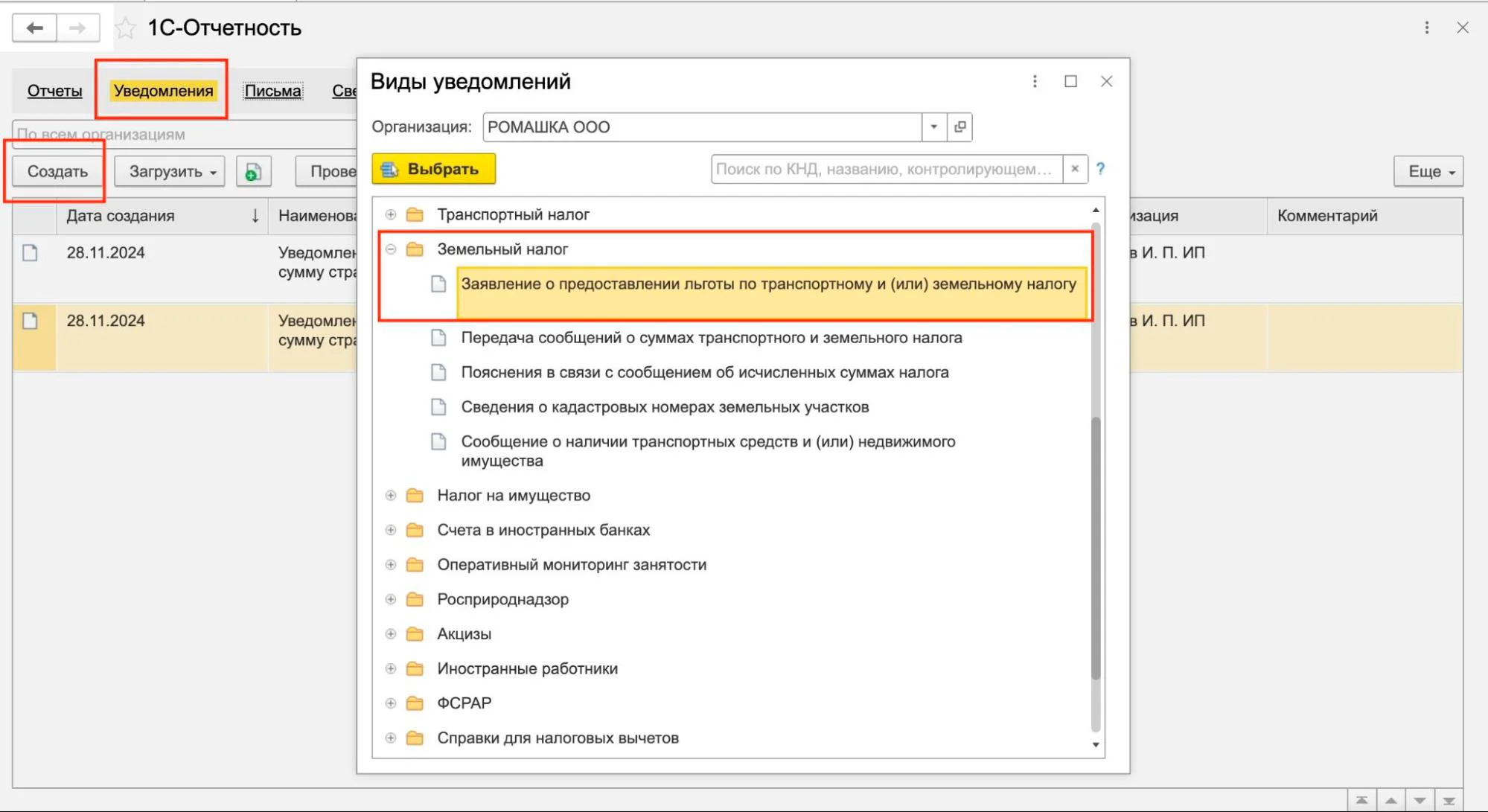Select Сведения о кадастровых номерах земельных участков
Viewport: 1488px width, 812px height.
(664, 407)
